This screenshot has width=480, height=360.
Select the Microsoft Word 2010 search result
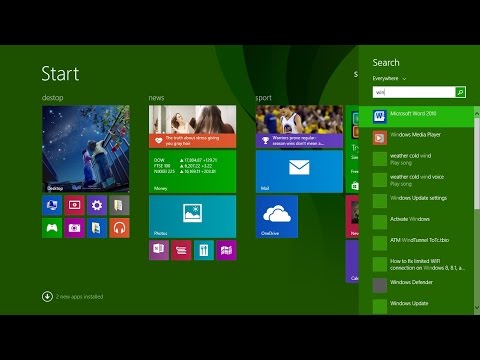(x=416, y=117)
